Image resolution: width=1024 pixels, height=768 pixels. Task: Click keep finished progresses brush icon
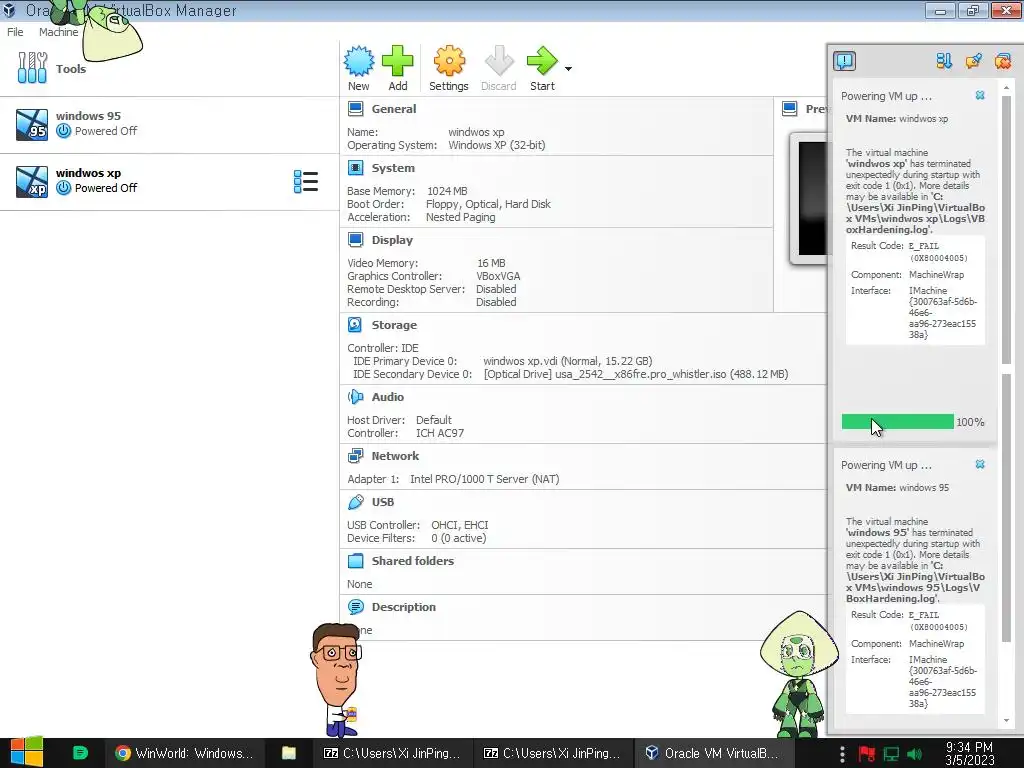point(973,61)
